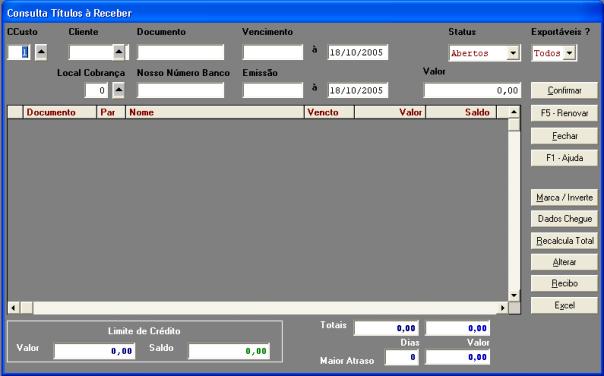Click the Local Cobrança lookup arrow
The height and width of the screenshot is (376, 604).
(x=118, y=91)
